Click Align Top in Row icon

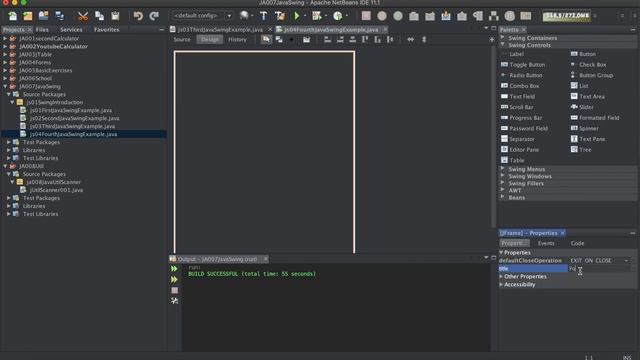tap(365, 39)
